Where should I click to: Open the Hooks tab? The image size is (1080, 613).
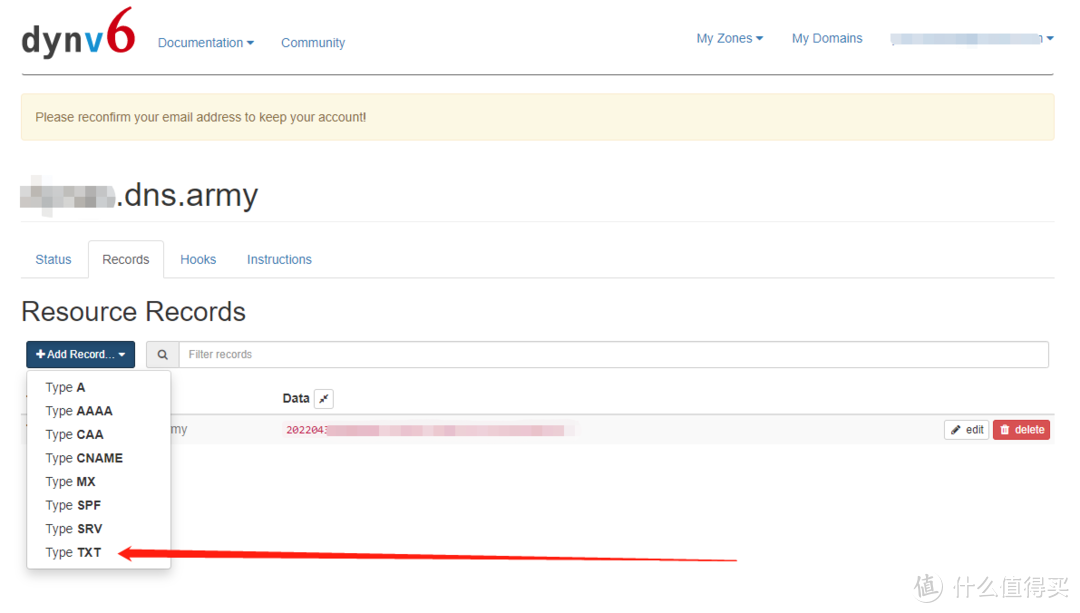click(x=198, y=260)
